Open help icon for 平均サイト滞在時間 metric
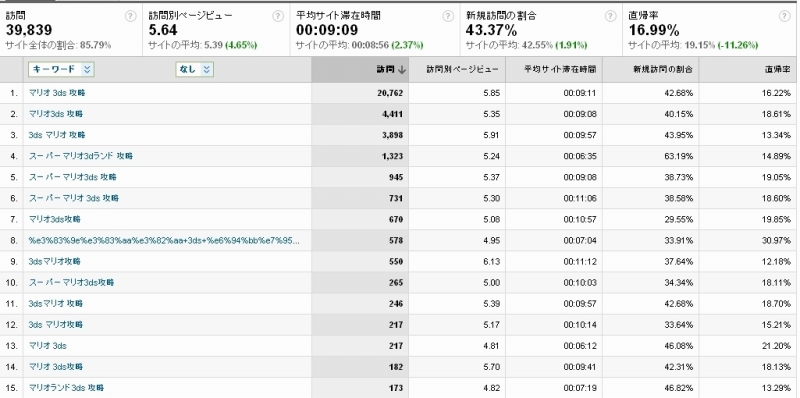800x398 pixels. click(448, 16)
